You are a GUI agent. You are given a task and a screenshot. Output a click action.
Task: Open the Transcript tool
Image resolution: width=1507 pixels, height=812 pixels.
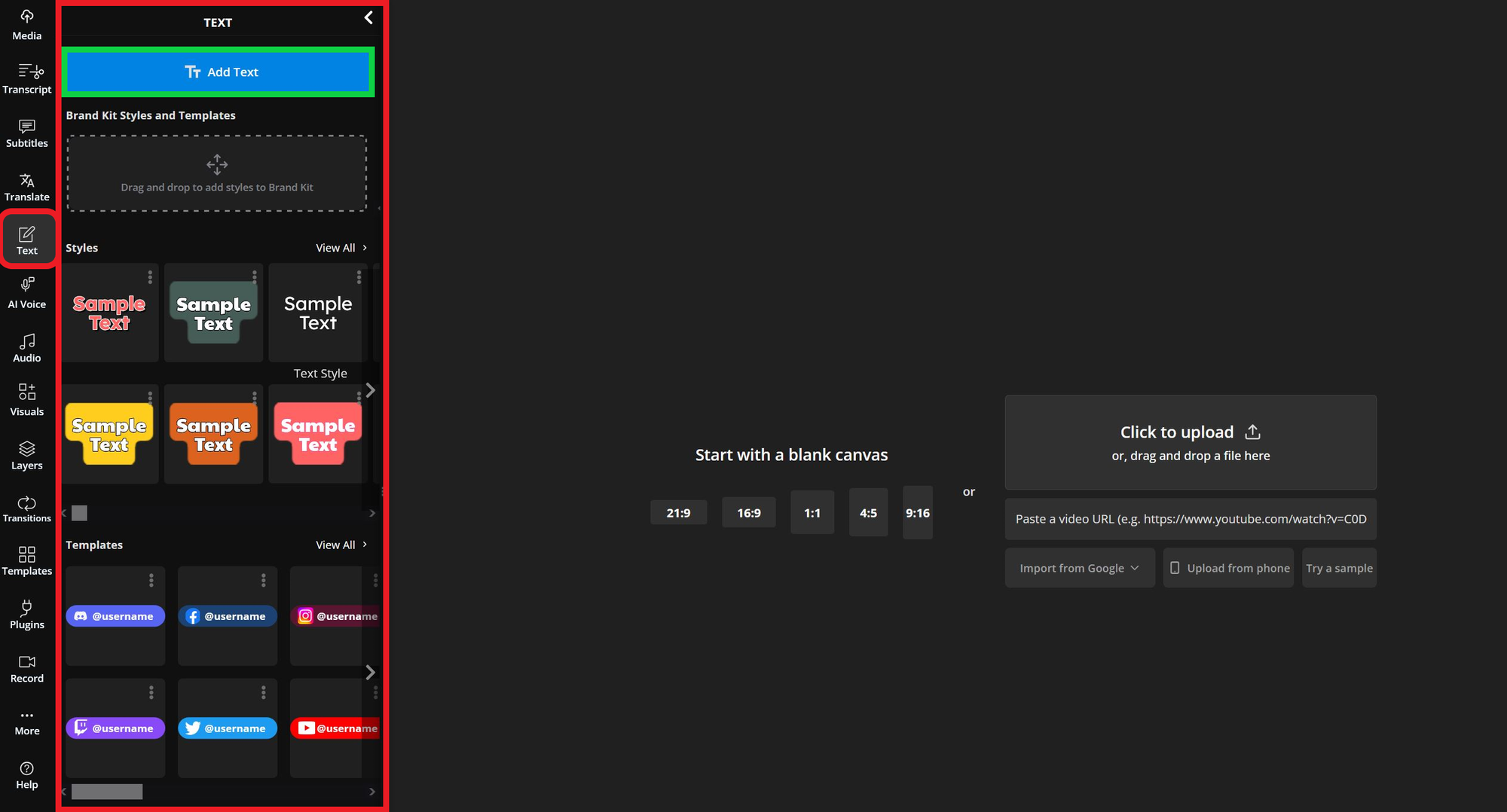click(27, 79)
